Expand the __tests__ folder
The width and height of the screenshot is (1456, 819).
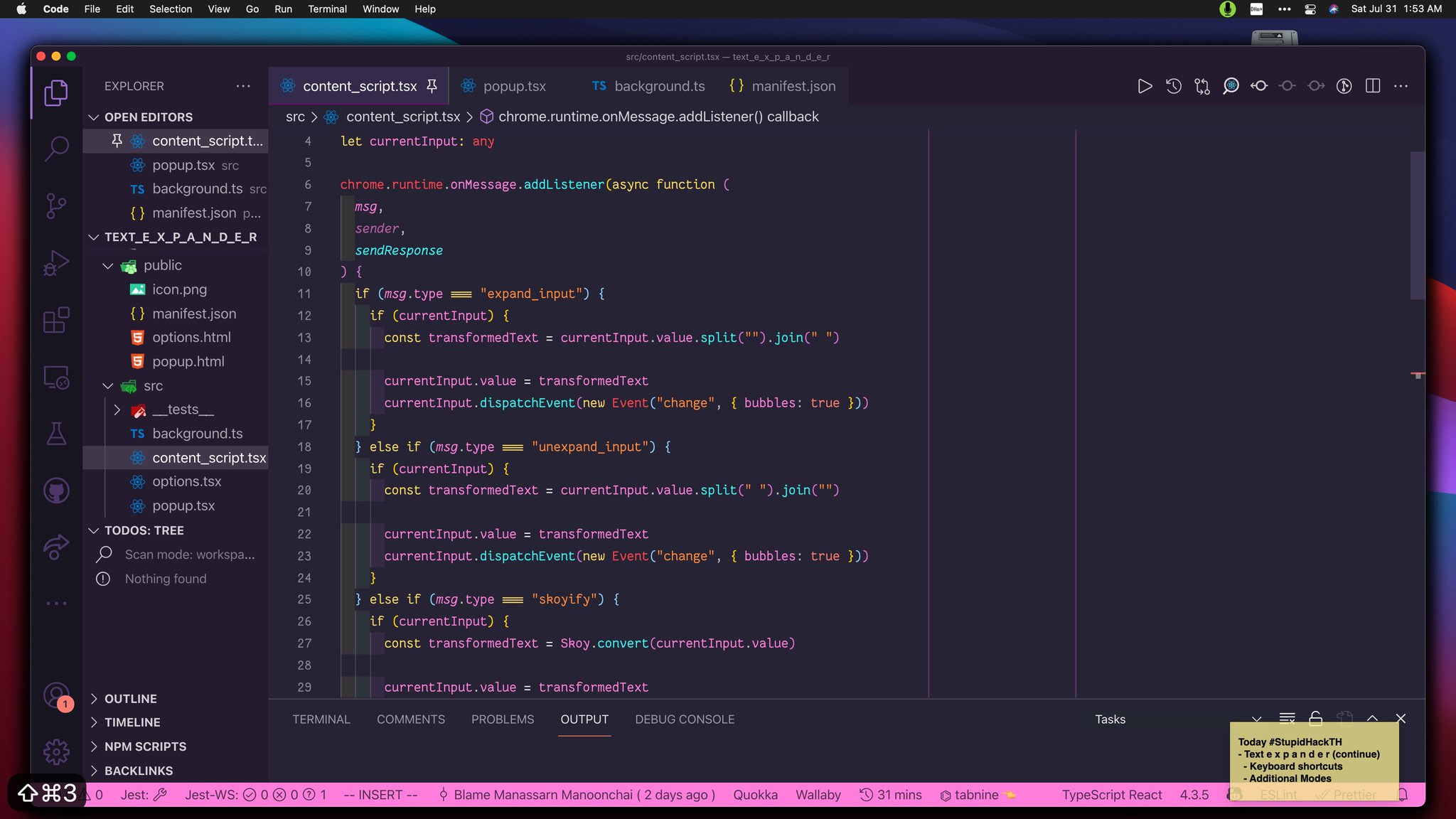[x=117, y=409]
